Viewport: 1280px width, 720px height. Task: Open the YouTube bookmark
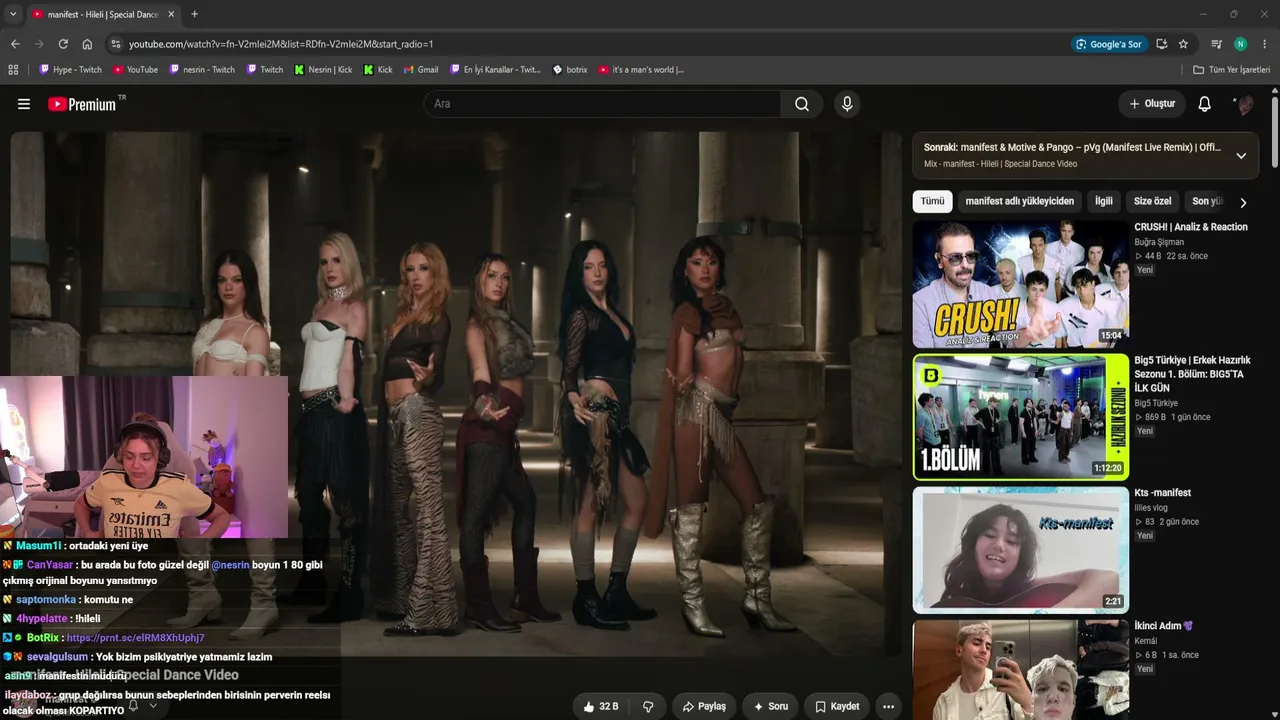[x=135, y=70]
